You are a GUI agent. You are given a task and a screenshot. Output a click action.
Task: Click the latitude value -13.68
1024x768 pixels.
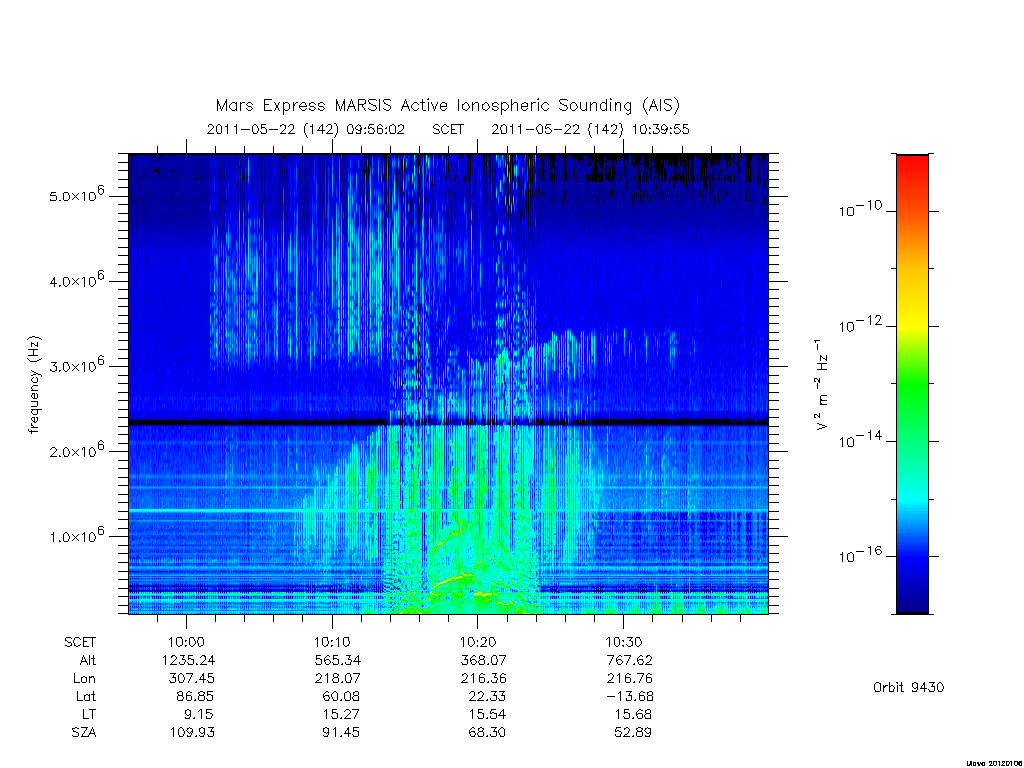[630, 696]
